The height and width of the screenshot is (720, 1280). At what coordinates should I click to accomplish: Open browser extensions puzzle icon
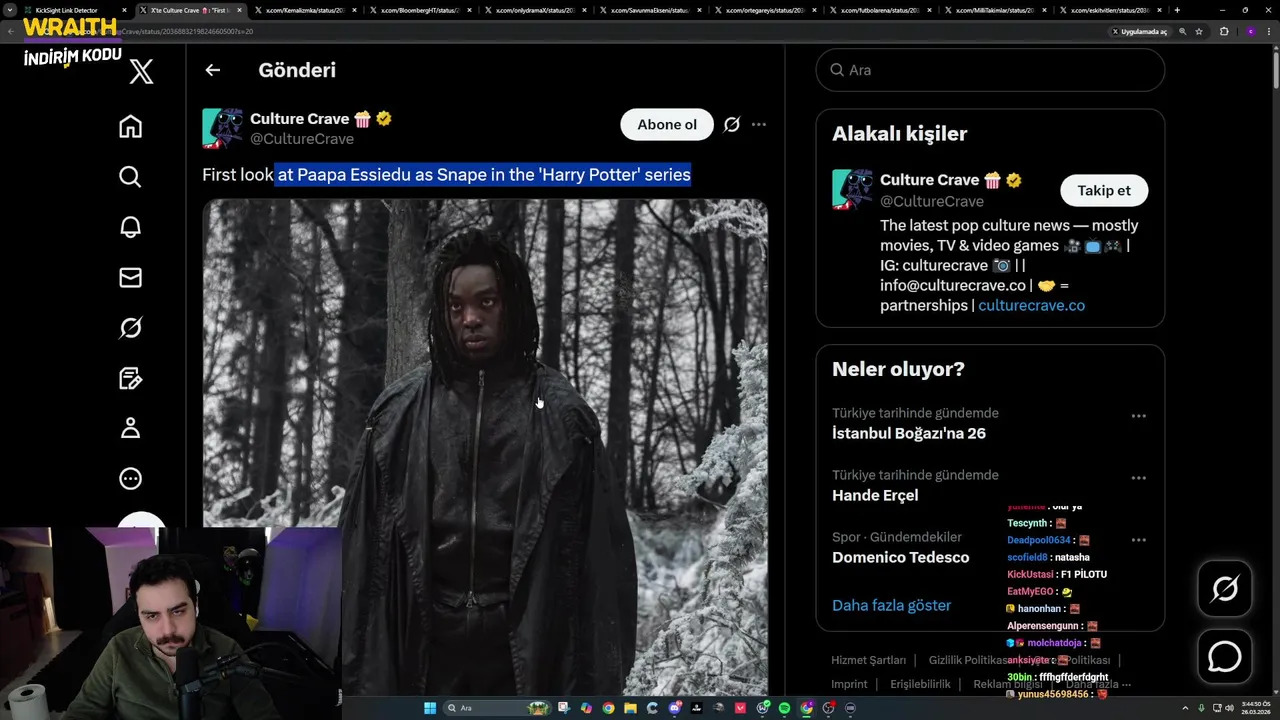pyautogui.click(x=1224, y=31)
